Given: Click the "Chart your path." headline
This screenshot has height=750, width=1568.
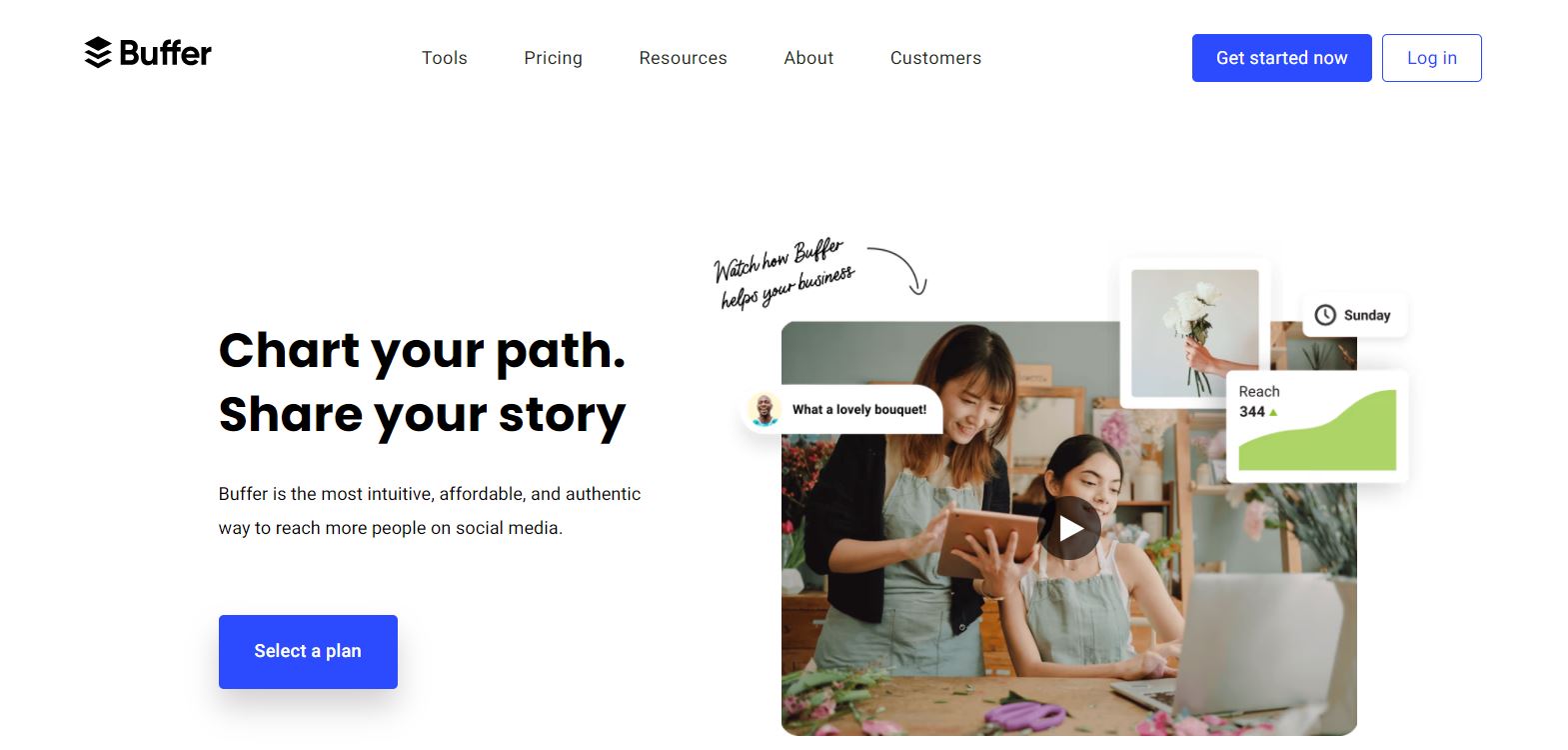Looking at the screenshot, I should point(422,350).
